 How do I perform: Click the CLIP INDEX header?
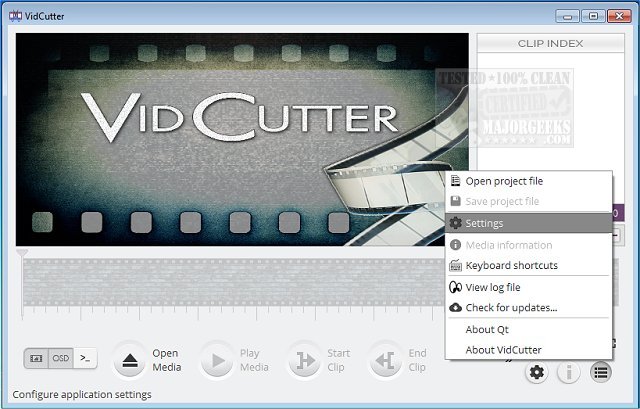[x=550, y=43]
